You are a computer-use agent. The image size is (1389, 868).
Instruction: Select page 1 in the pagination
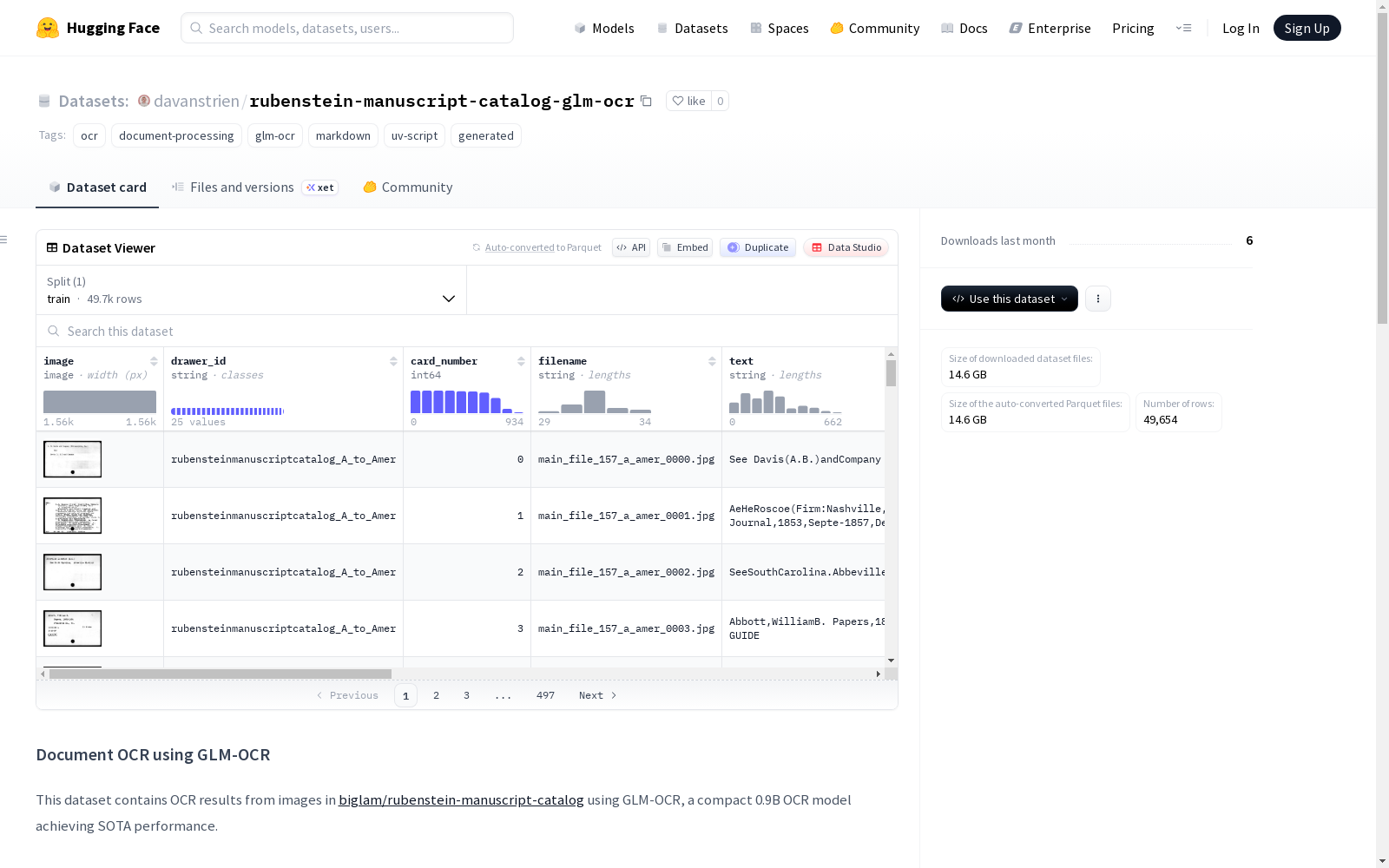(x=405, y=695)
